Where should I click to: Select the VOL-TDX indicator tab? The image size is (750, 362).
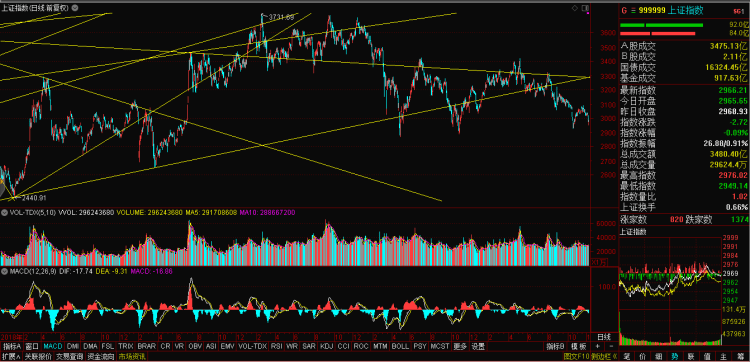(253, 346)
